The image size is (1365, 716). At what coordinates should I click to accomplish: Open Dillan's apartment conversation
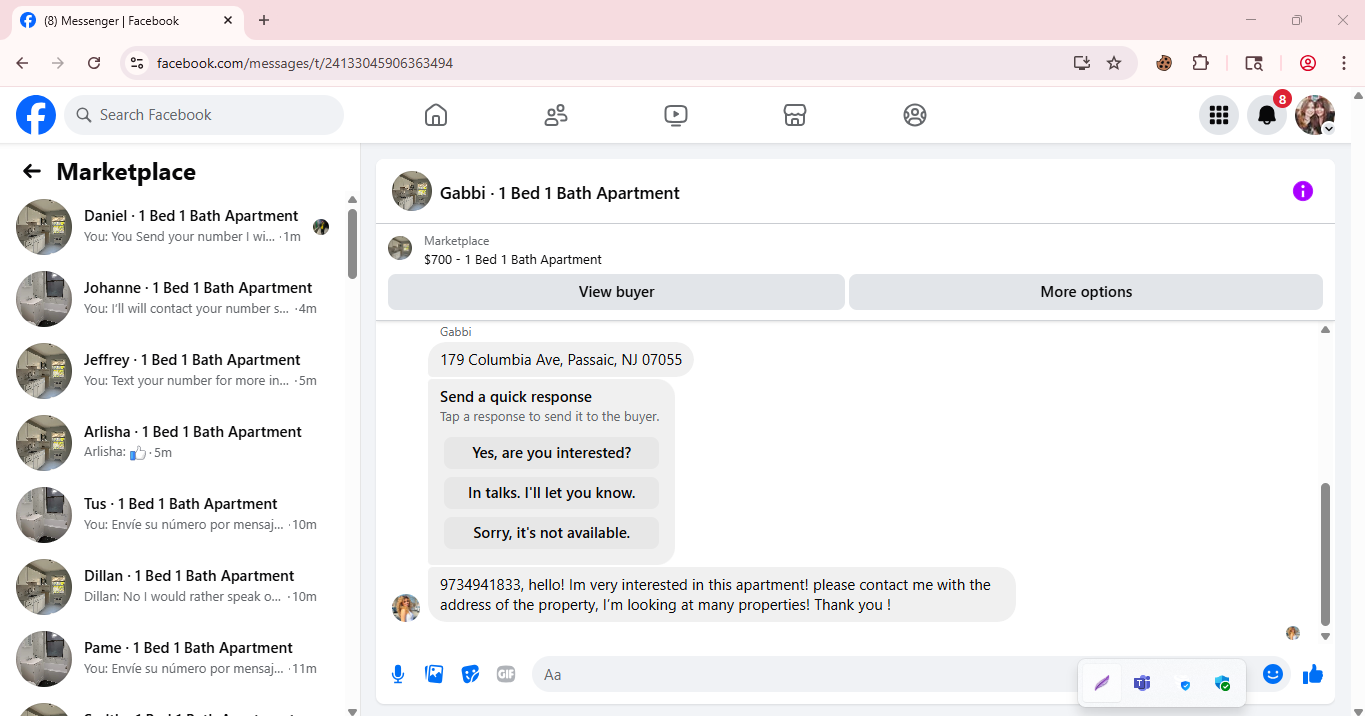(175, 586)
